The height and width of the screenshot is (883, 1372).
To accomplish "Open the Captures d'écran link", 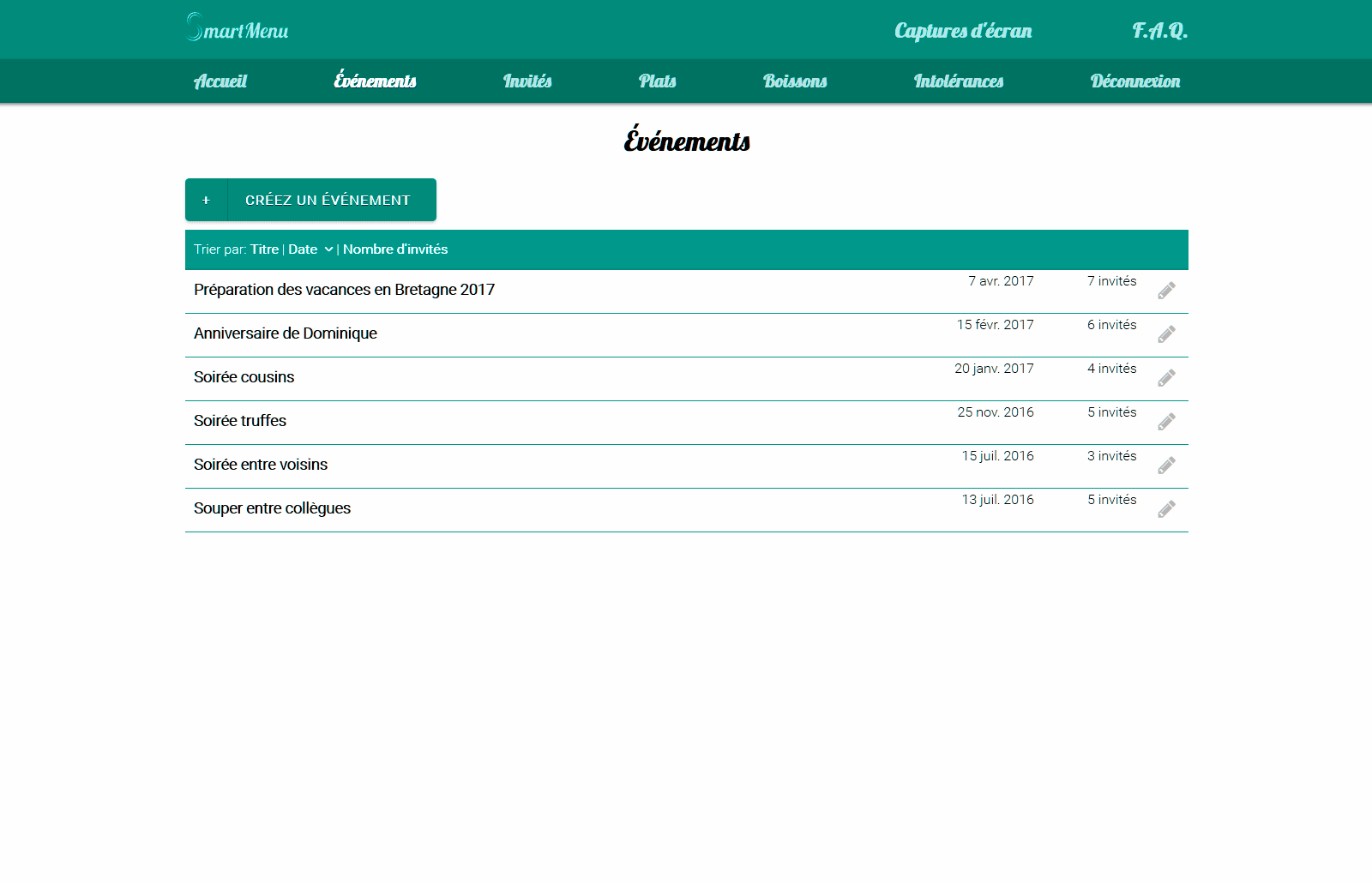I will tap(963, 31).
